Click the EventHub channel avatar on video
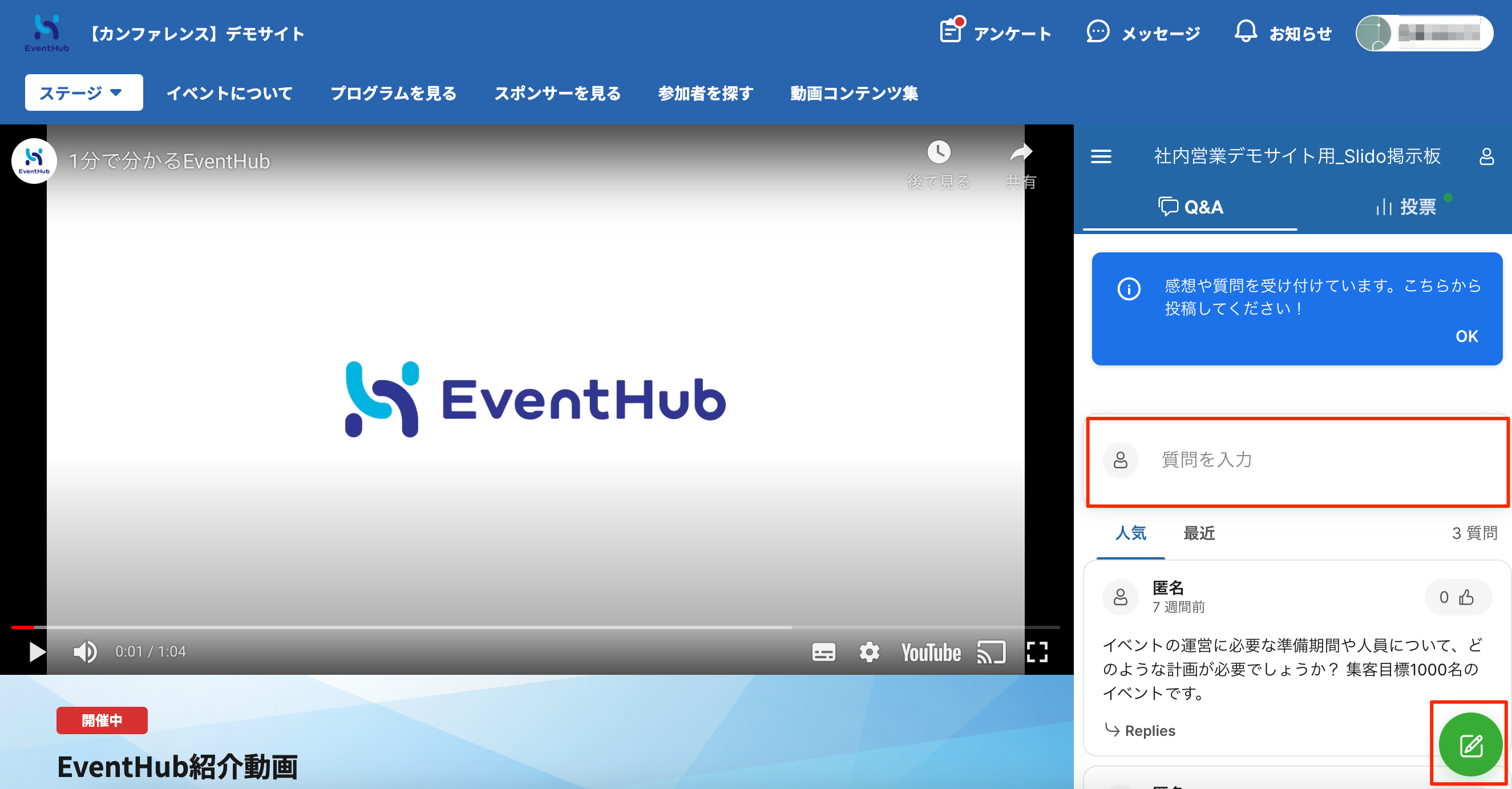 click(x=34, y=161)
